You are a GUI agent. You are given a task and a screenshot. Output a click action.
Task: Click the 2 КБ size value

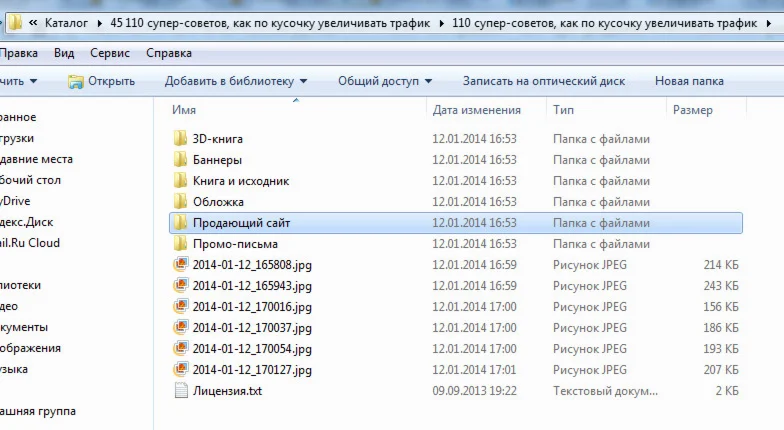pos(727,391)
